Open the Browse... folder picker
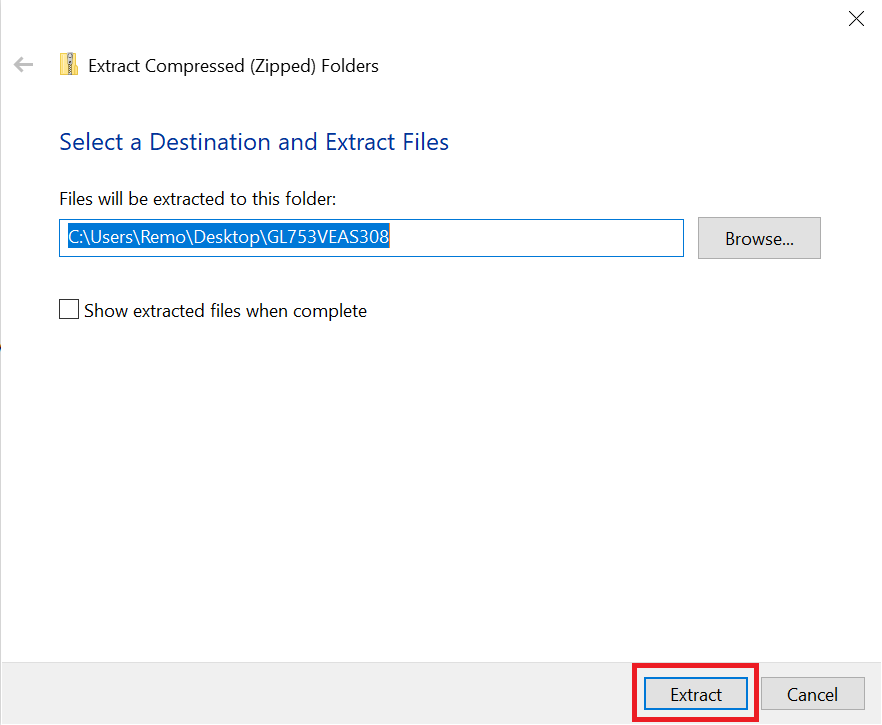Screen dimensions: 882x725 (x=759, y=238)
